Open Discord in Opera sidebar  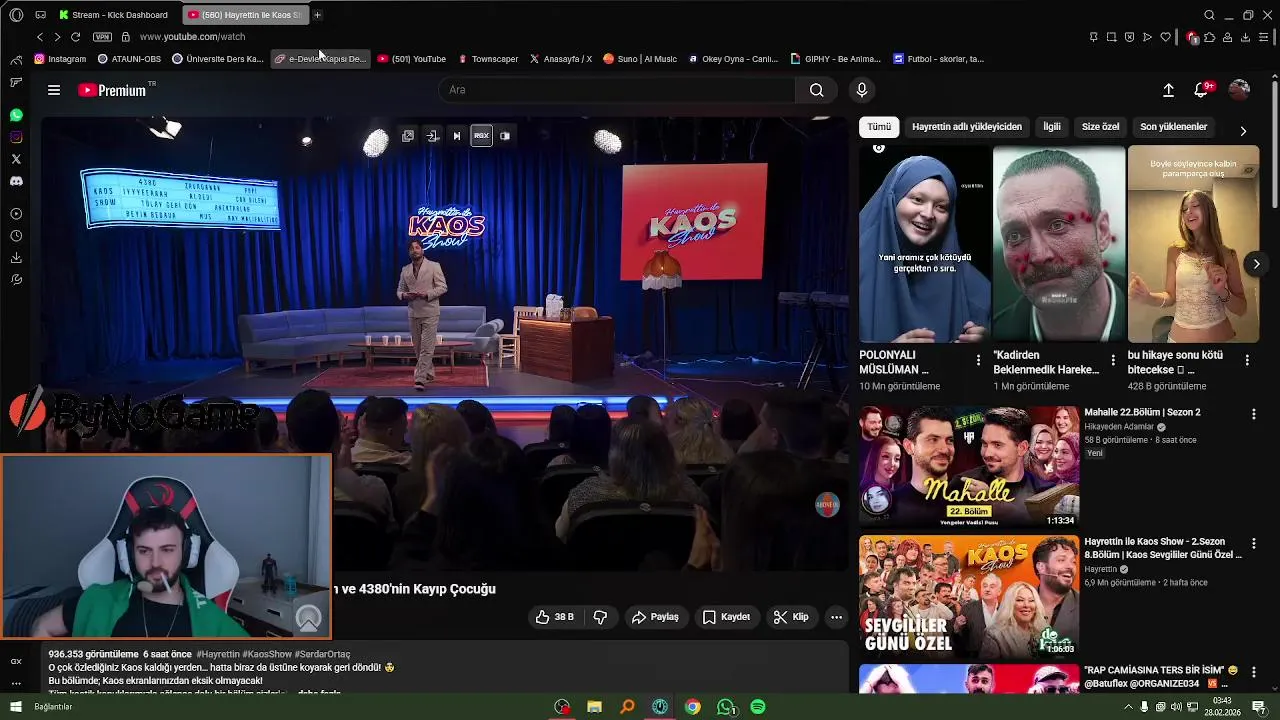pos(16,181)
